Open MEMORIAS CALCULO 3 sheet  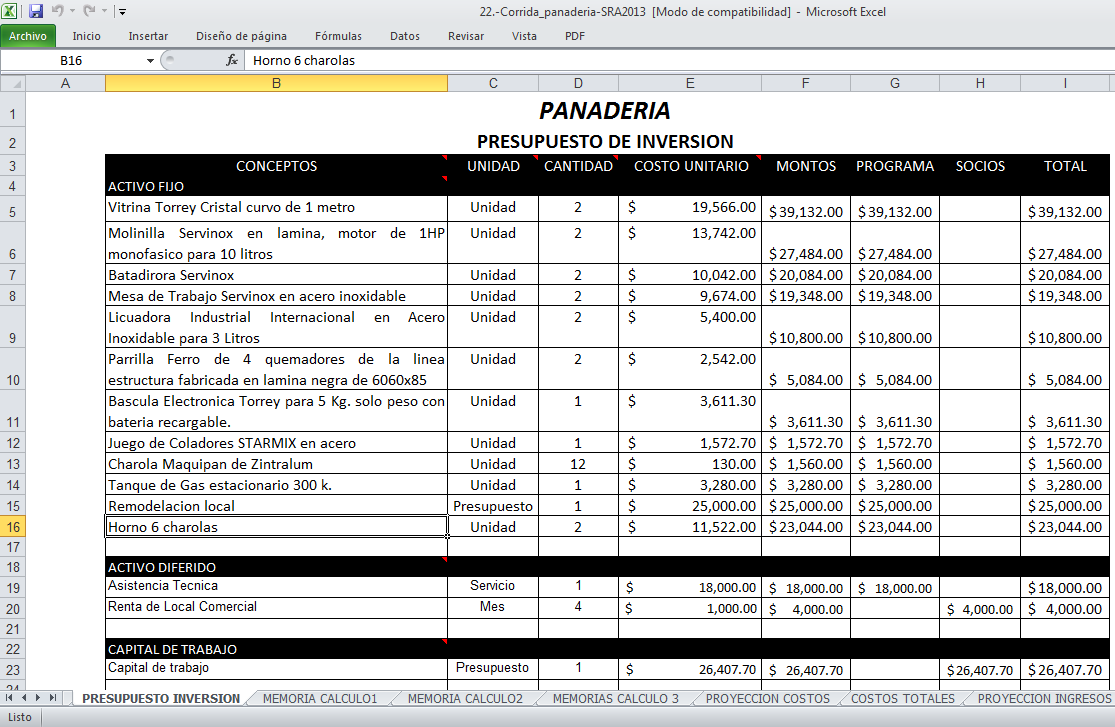coord(616,699)
